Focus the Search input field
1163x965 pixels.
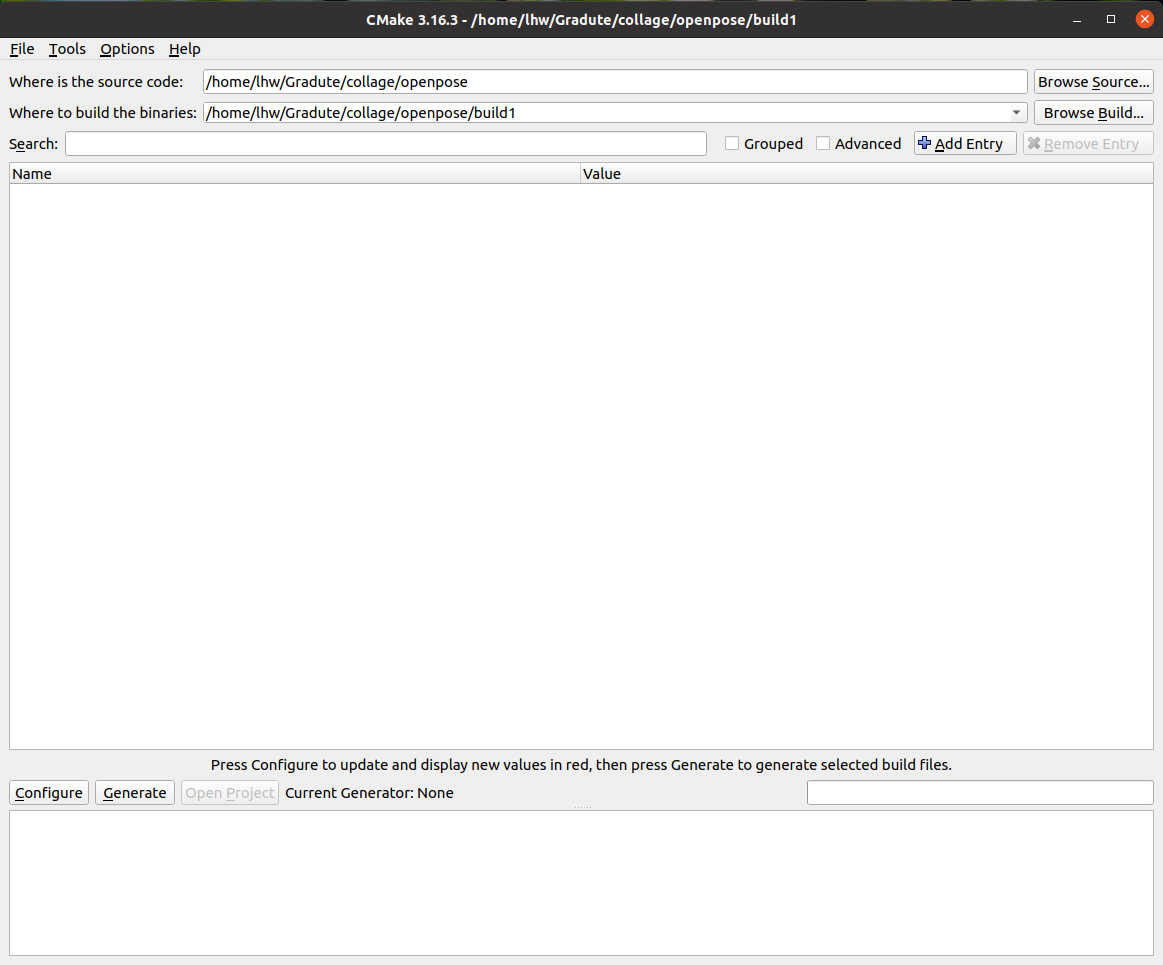coord(386,144)
